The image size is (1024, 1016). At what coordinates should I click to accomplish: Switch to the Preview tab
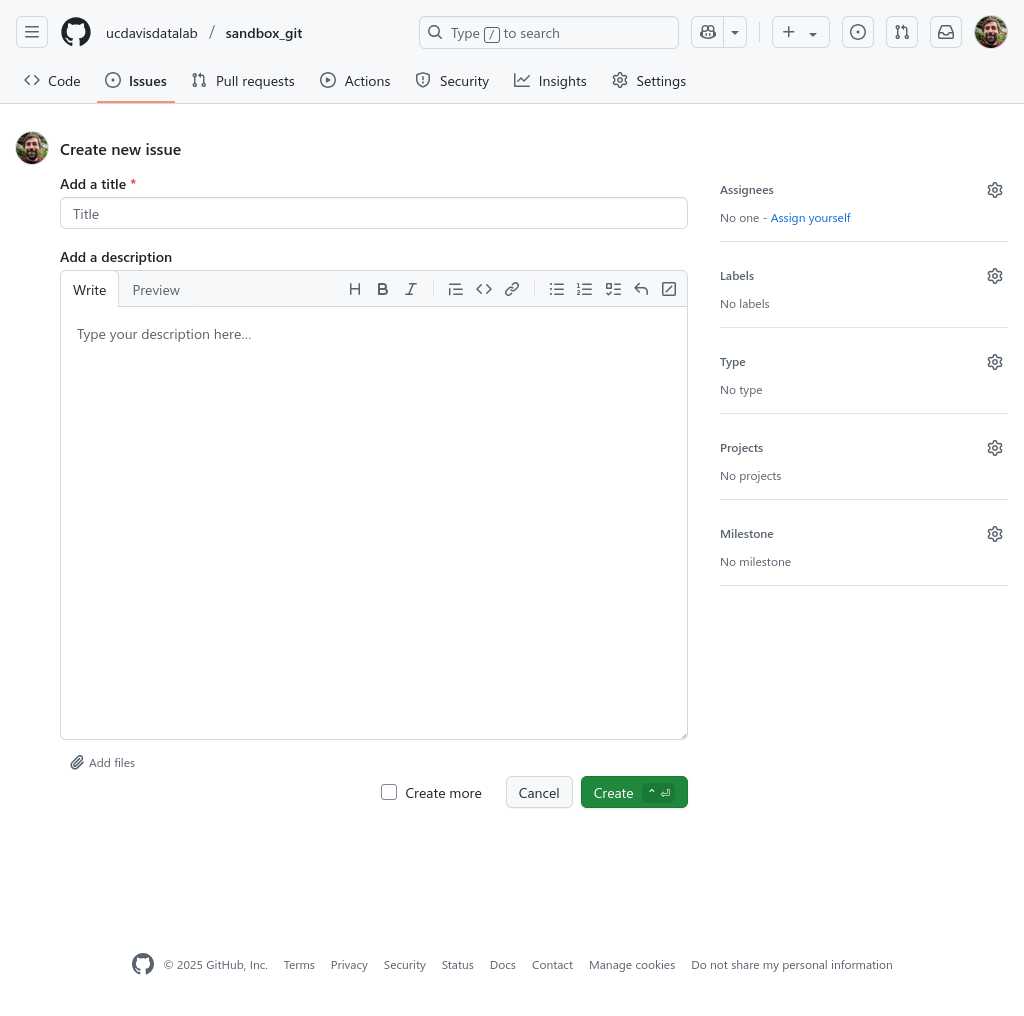coord(156,290)
